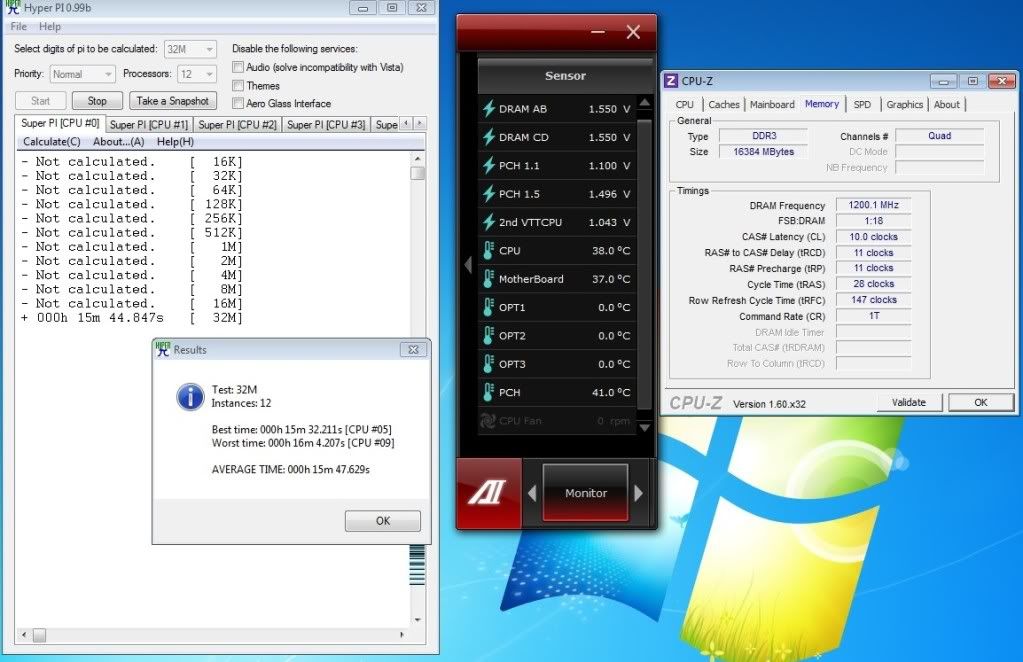Open SPD tab in CPU-Z
1023x662 pixels.
[x=862, y=104]
